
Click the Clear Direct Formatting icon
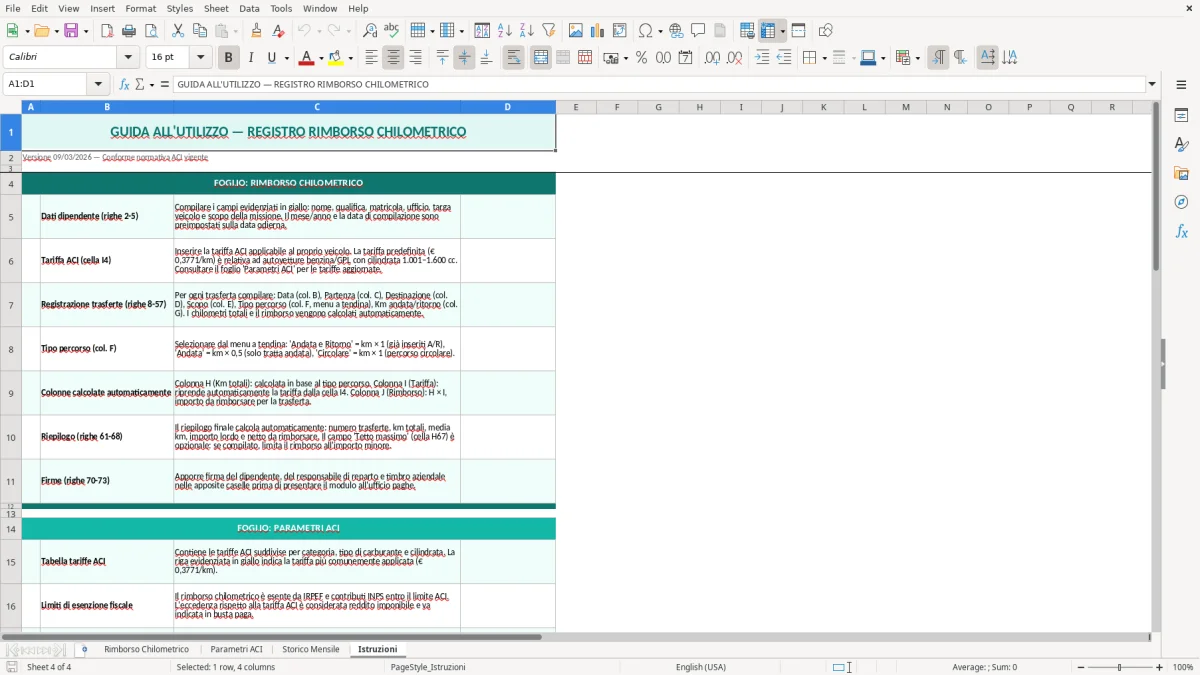[x=278, y=31]
